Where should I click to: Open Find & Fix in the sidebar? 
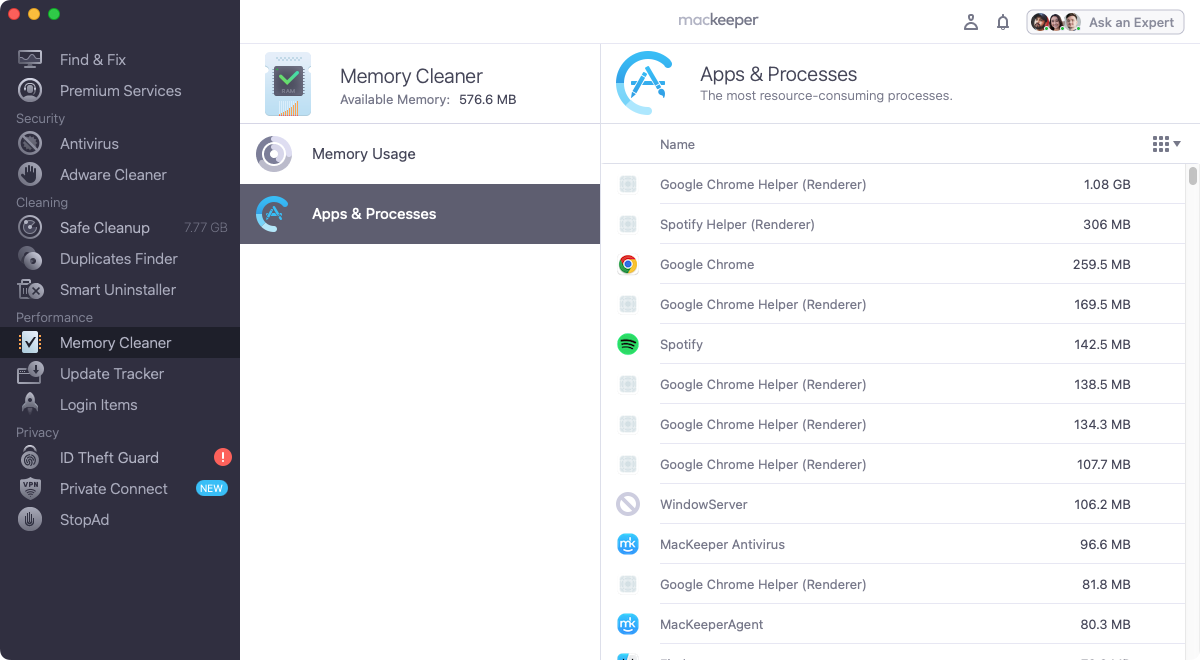(120, 59)
